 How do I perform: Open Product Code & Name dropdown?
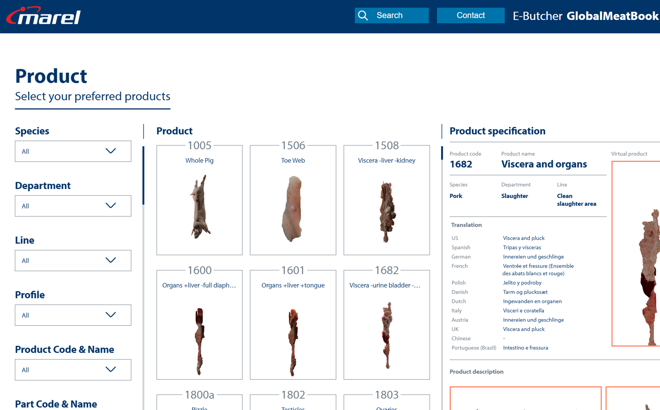tap(73, 370)
